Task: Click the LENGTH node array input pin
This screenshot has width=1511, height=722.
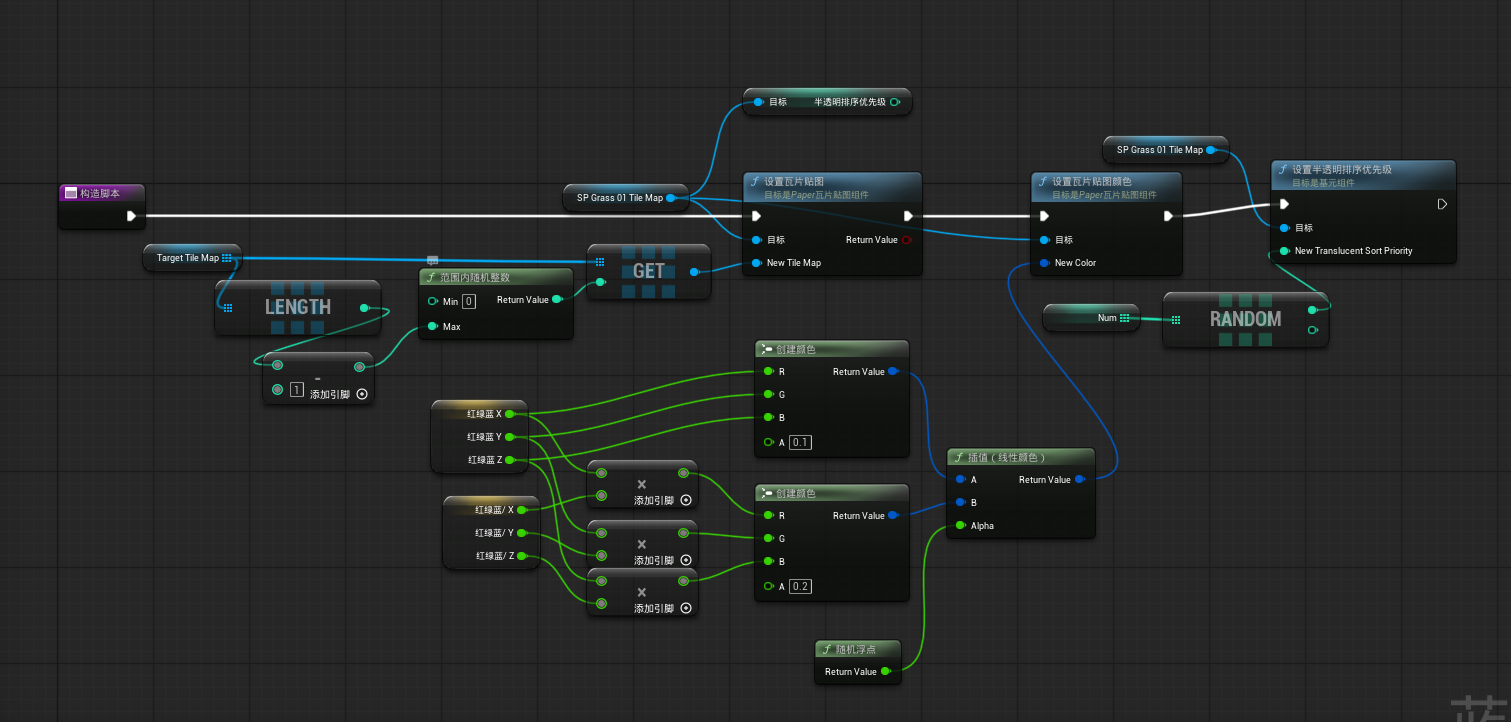Action: (x=228, y=308)
